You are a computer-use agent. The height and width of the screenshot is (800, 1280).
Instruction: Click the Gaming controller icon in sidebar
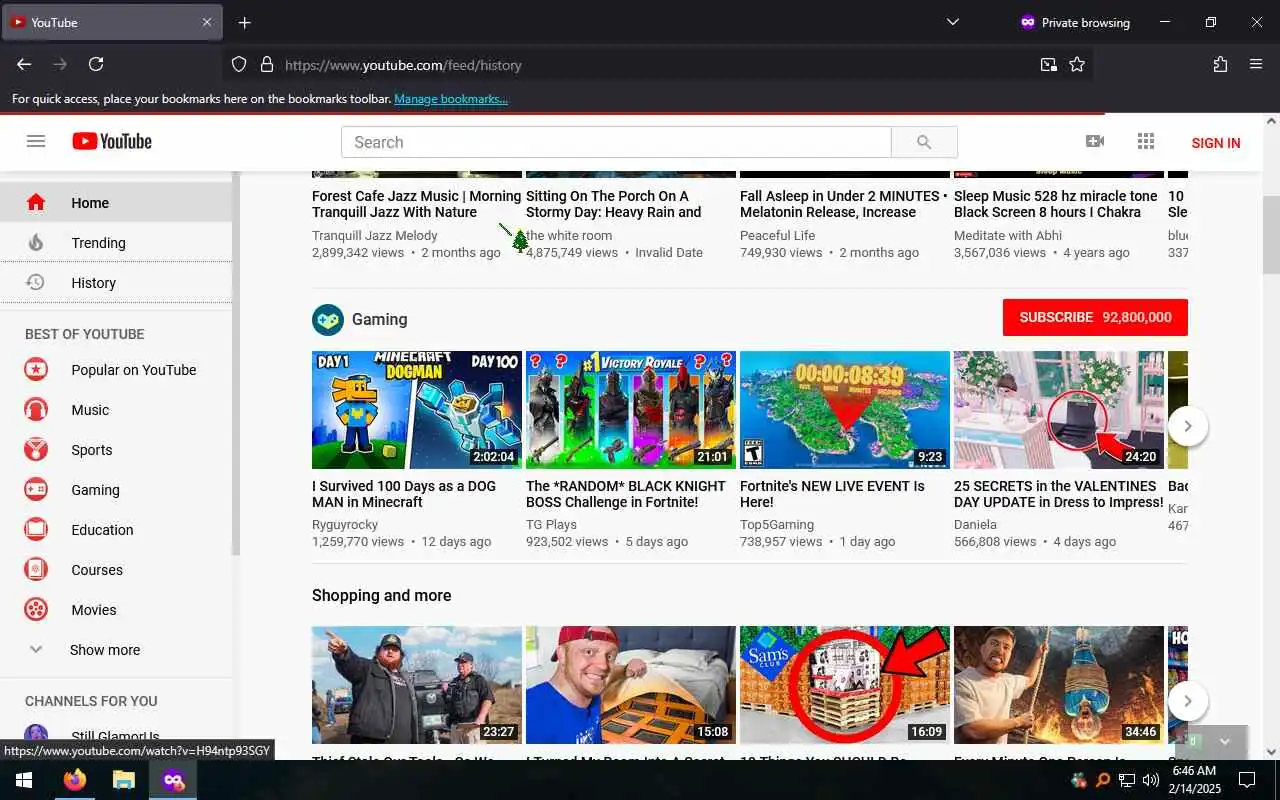click(x=36, y=489)
